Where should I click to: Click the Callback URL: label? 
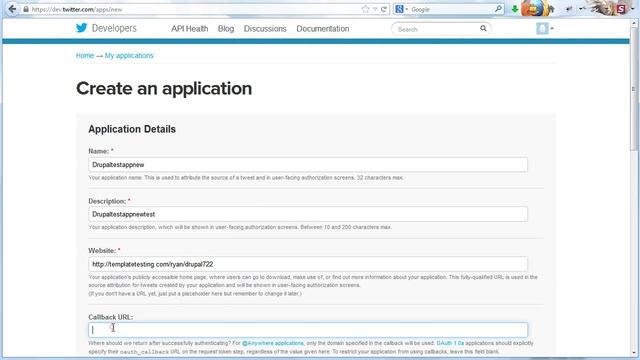pos(111,317)
